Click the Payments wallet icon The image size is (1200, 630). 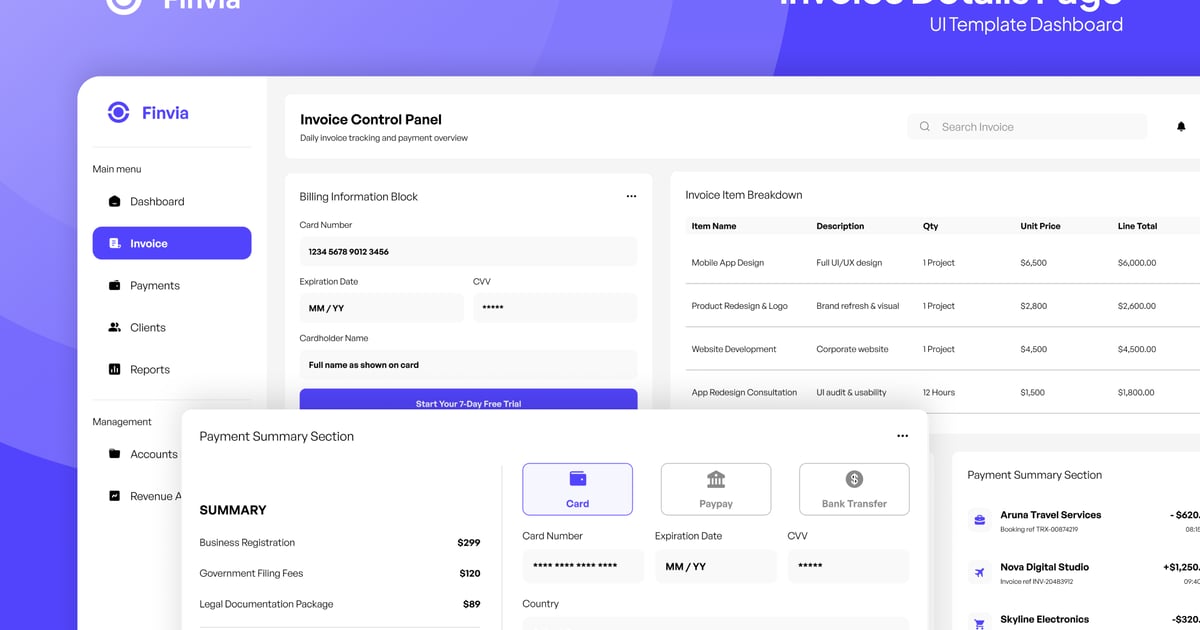click(x=113, y=285)
